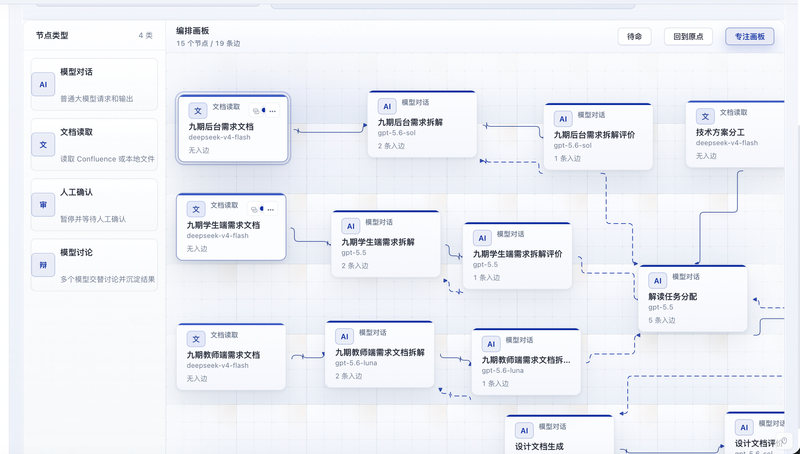Click edge from 九期后台需求文档 to 九期后台需求拆解

point(330,132)
